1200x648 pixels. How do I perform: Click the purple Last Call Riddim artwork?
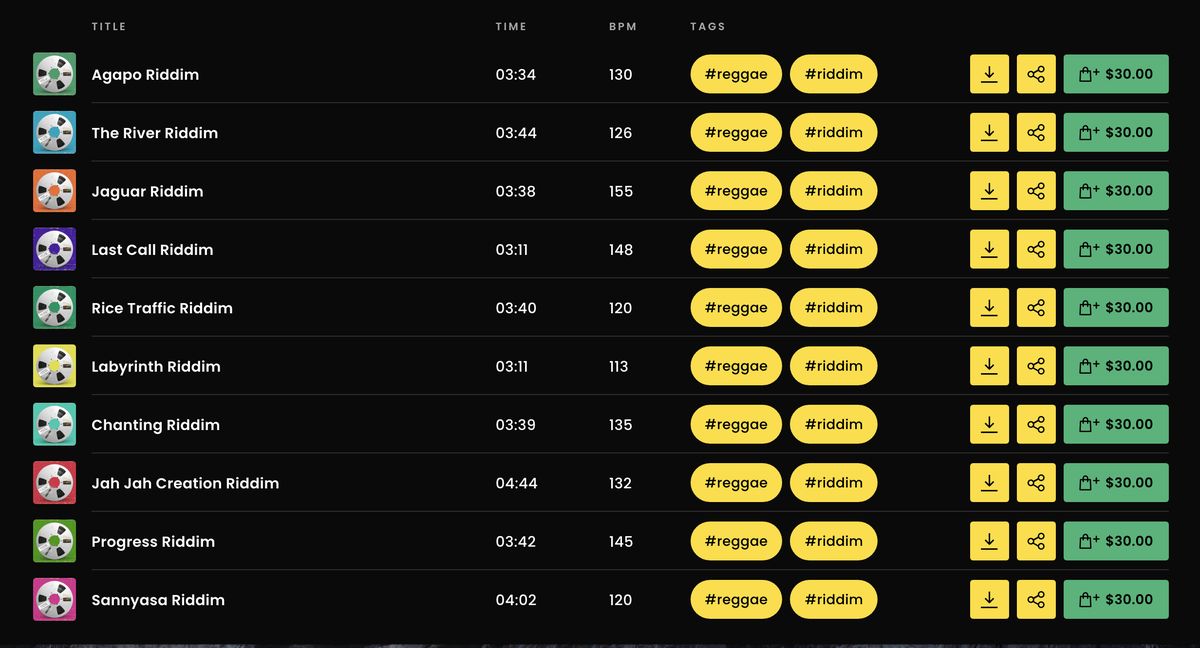[54, 249]
